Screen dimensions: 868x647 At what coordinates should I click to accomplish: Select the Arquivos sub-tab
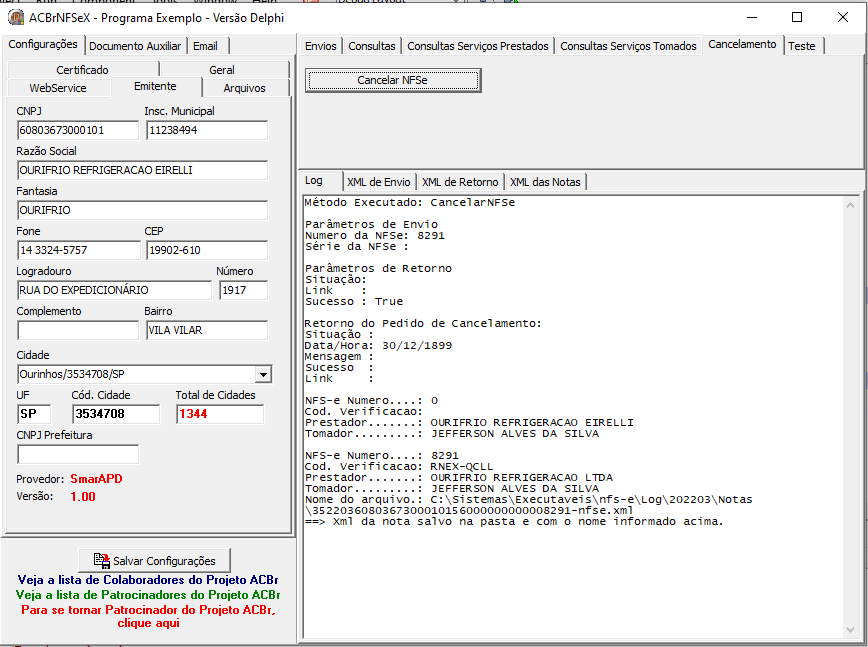245,88
